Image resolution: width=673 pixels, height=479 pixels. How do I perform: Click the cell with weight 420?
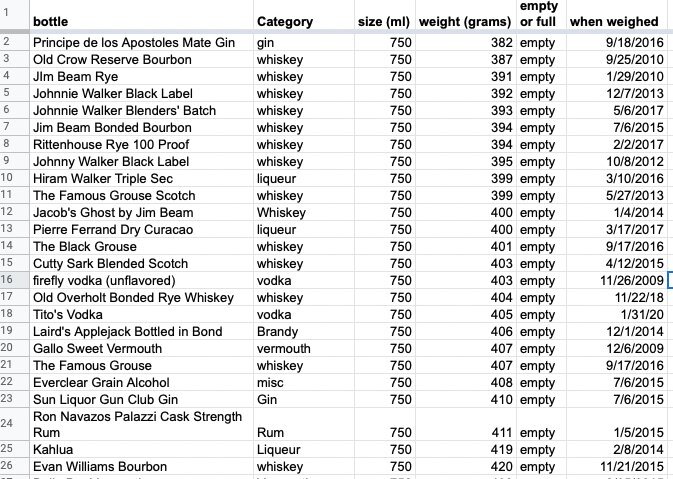465,466
